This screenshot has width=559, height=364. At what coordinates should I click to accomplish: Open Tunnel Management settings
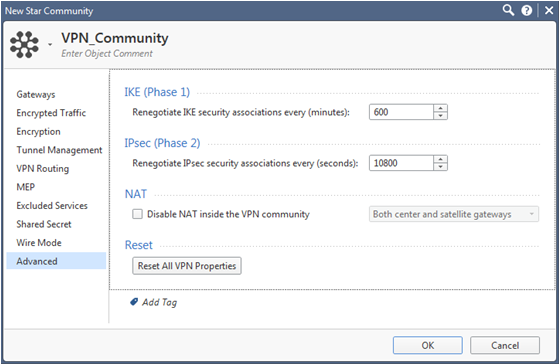[x=59, y=150]
